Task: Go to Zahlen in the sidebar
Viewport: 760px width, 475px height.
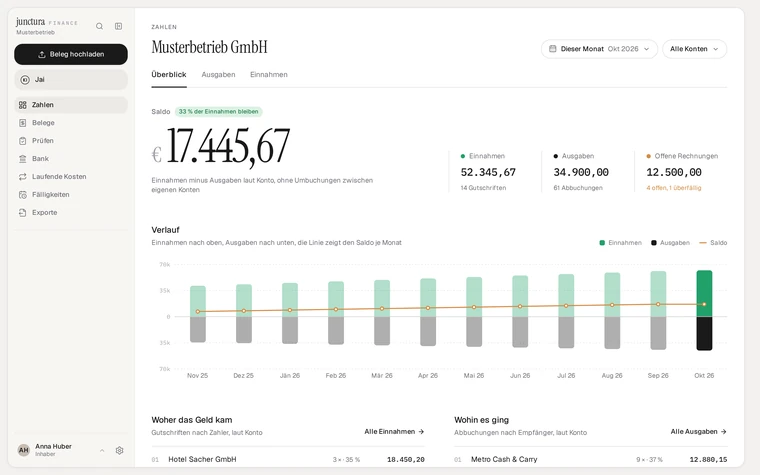Action: coord(71,105)
